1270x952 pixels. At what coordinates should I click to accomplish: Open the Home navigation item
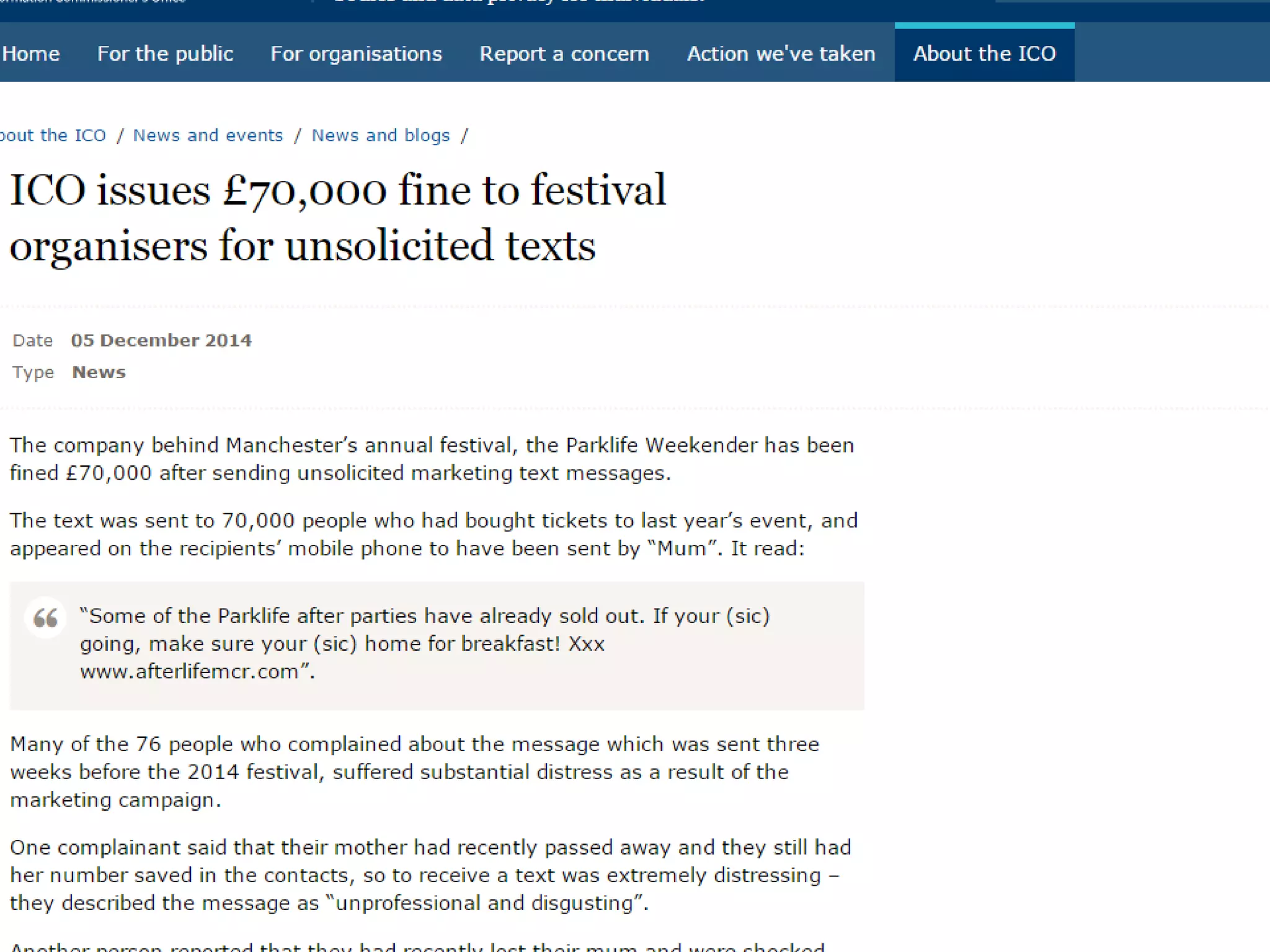31,54
